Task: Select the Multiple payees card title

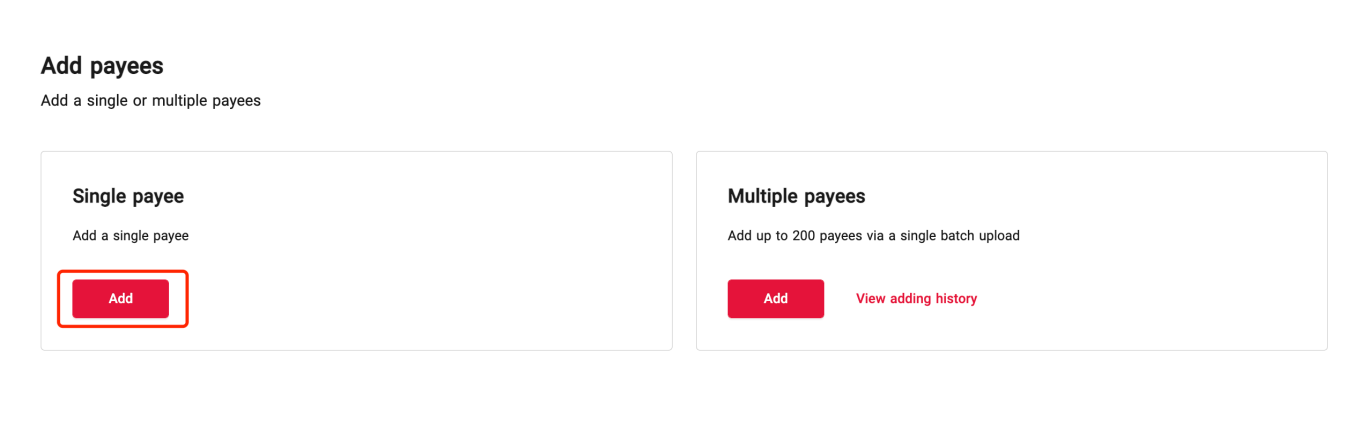Action: (796, 196)
